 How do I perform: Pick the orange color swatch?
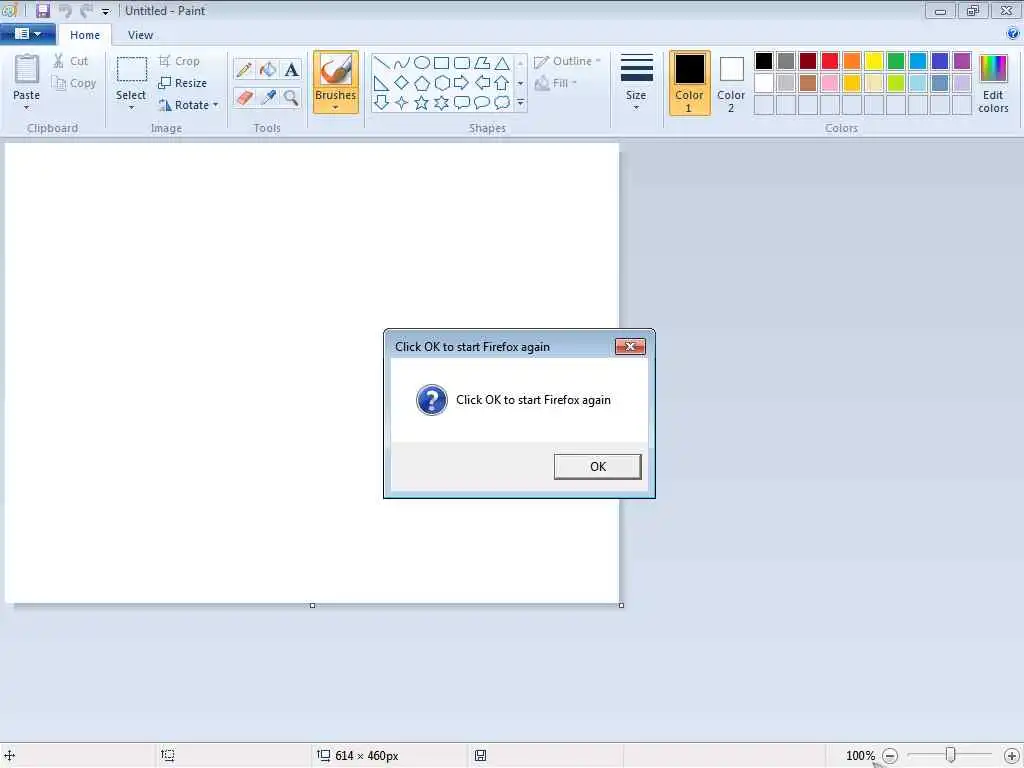pyautogui.click(x=852, y=61)
